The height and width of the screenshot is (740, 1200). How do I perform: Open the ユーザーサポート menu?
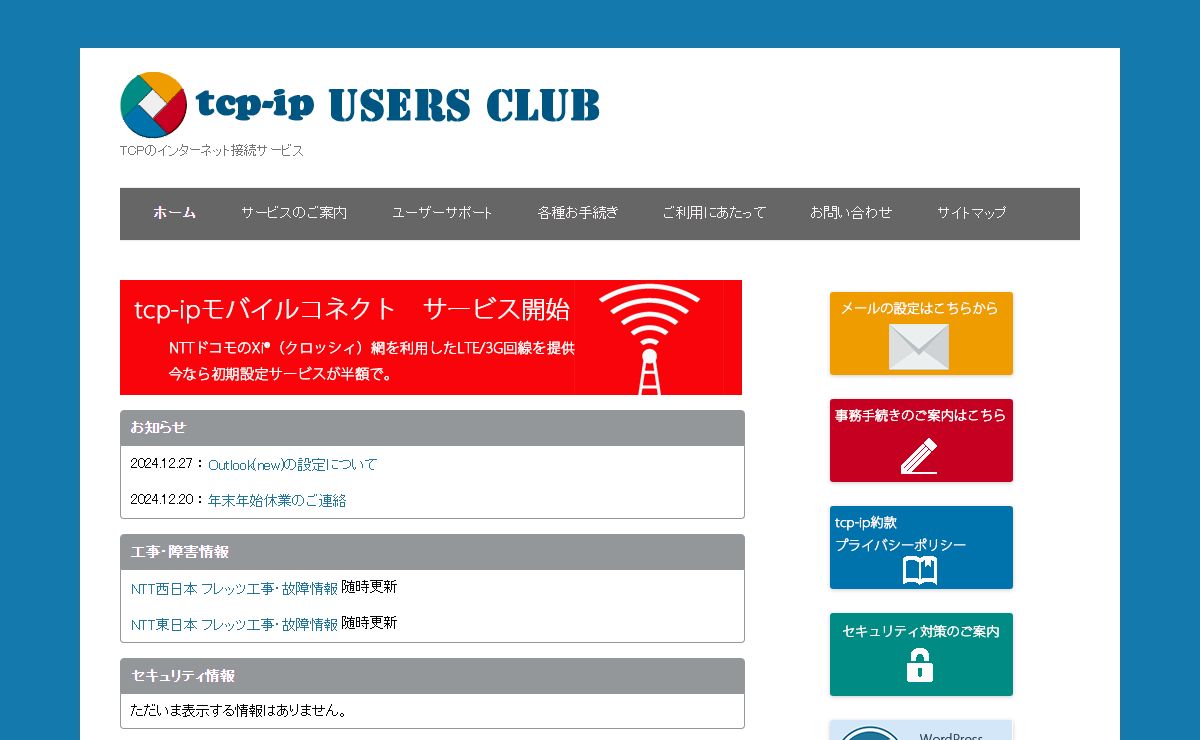[442, 213]
